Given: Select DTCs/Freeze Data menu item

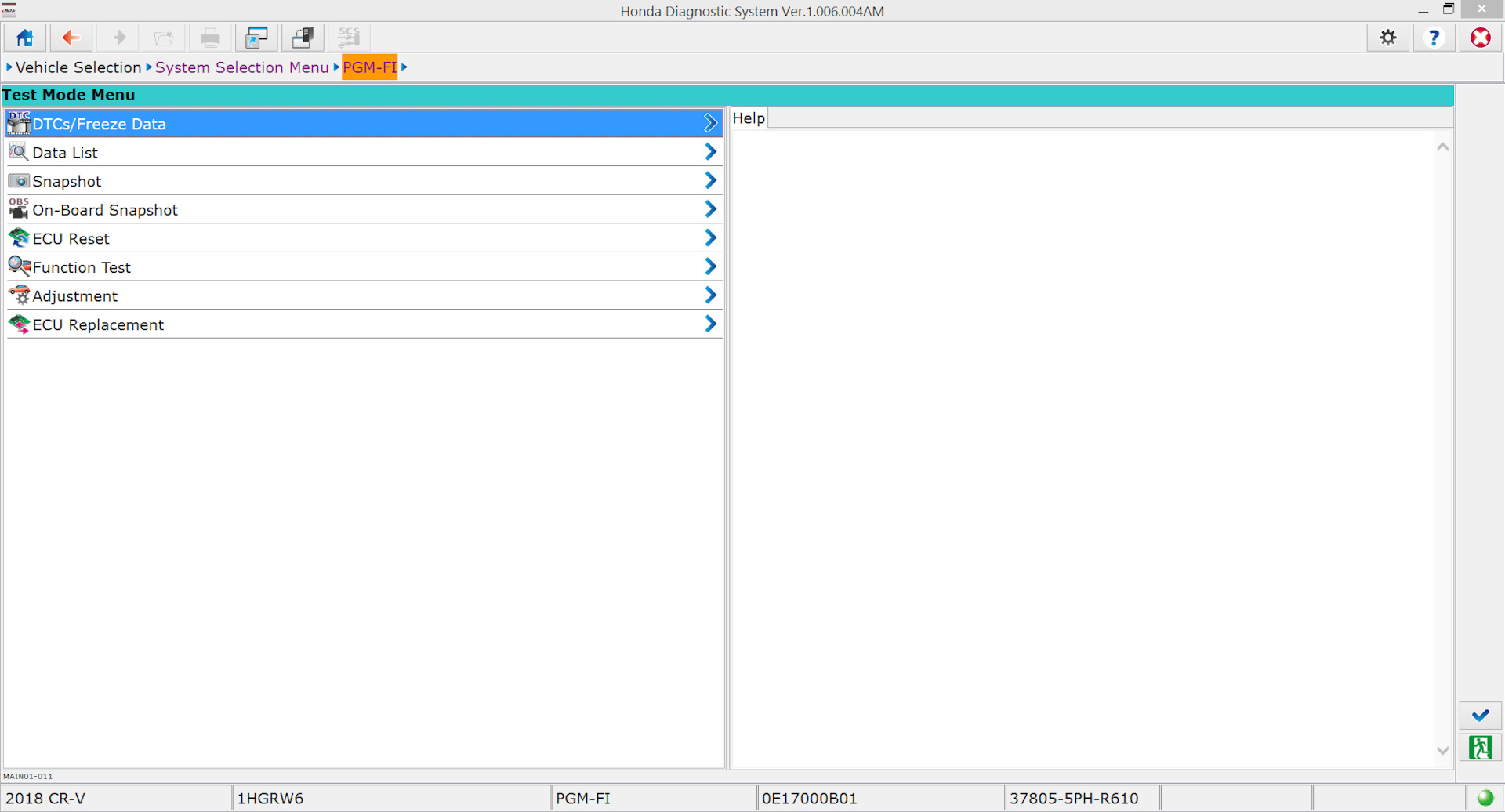Looking at the screenshot, I should point(364,123).
